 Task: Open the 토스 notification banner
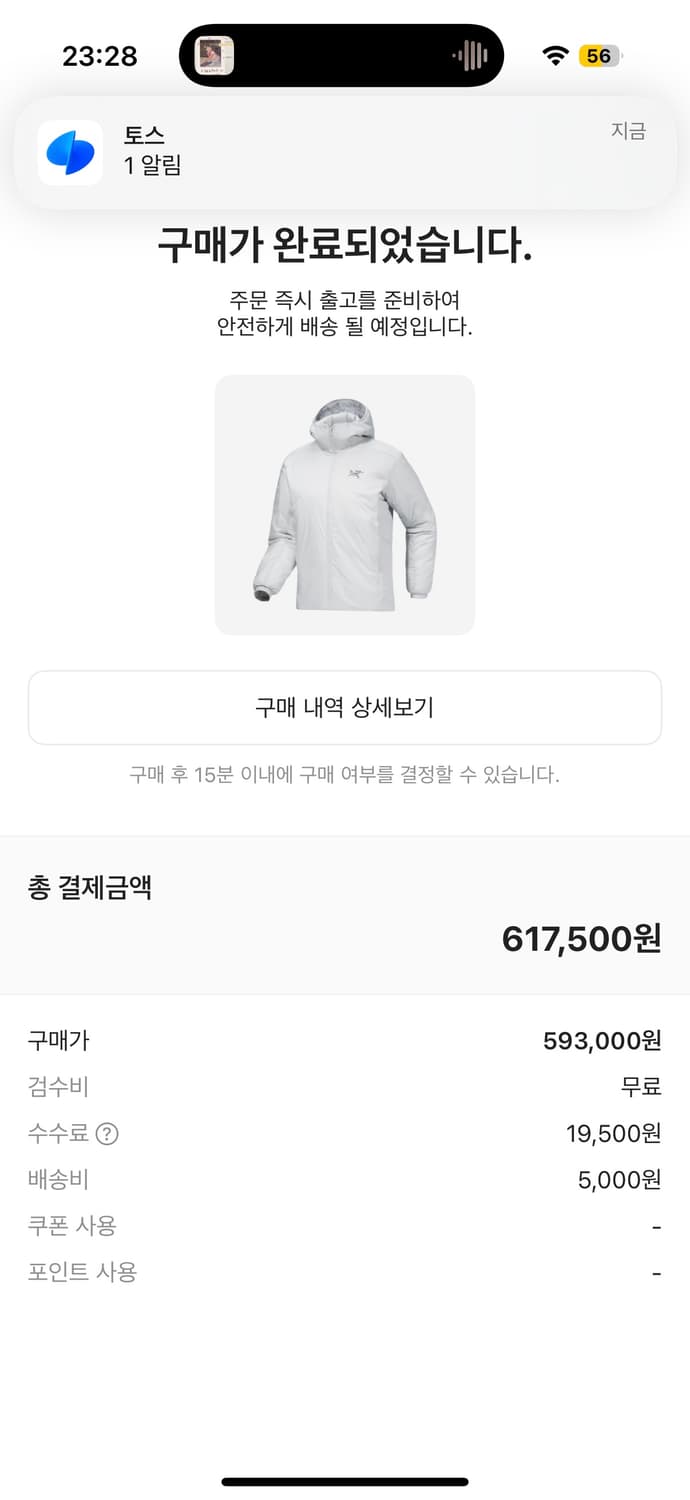[345, 152]
